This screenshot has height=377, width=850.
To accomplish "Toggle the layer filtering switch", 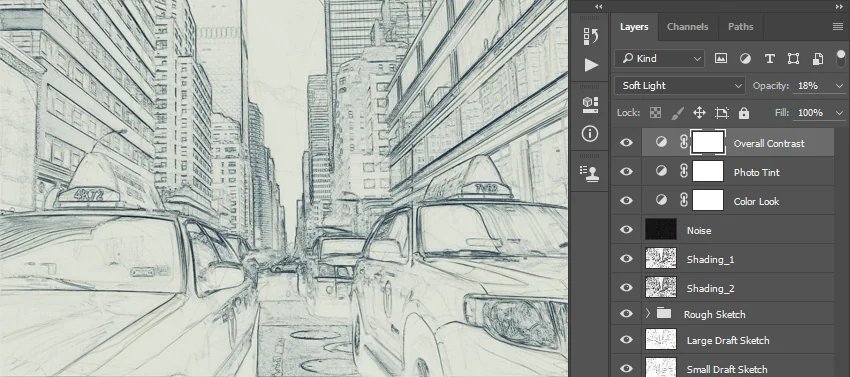I will coord(841,59).
